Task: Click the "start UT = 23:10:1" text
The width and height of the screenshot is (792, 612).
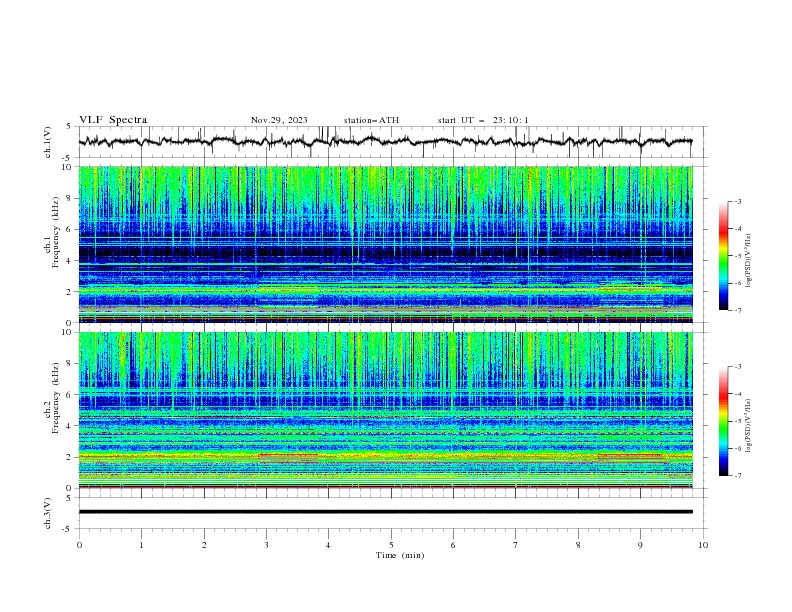Action: pyautogui.click(x=482, y=120)
